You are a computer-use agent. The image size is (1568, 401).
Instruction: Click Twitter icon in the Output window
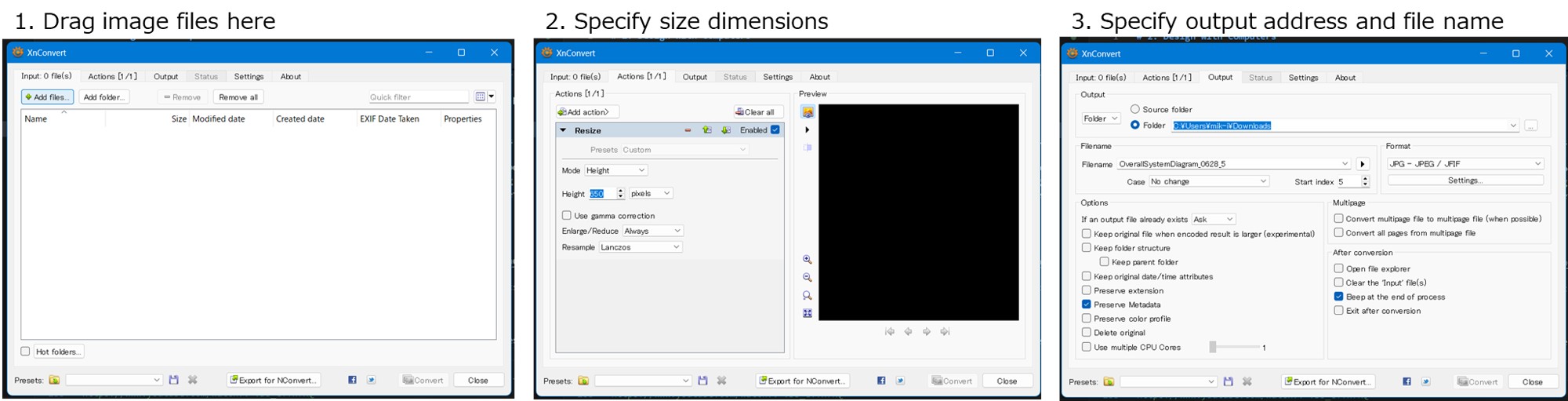pyautogui.click(x=1425, y=382)
